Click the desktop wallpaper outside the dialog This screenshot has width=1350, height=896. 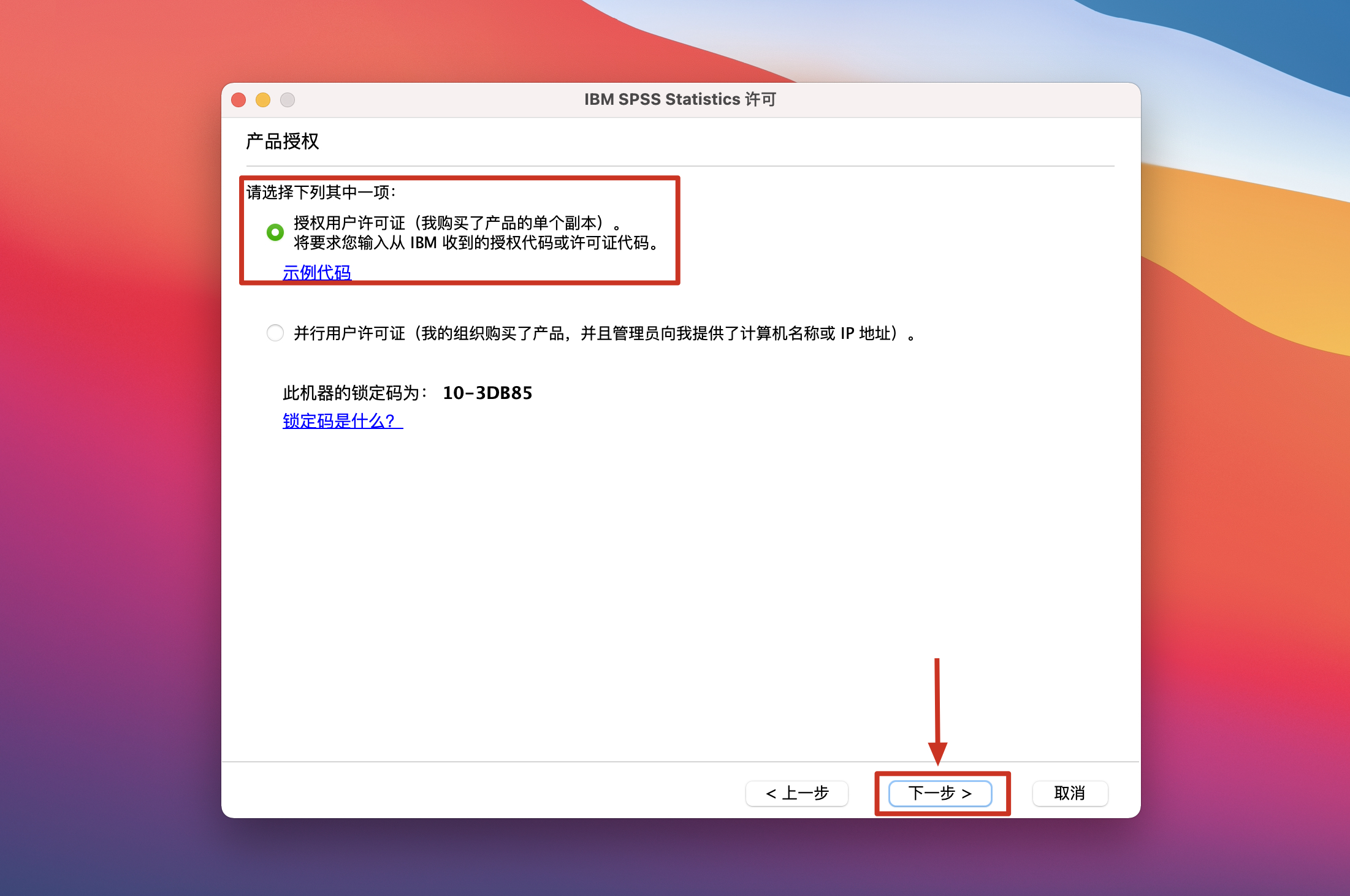coord(110,490)
